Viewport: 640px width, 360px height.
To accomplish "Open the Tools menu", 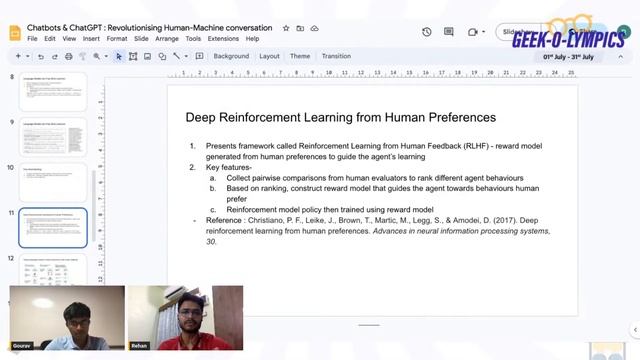I will 193,39.
